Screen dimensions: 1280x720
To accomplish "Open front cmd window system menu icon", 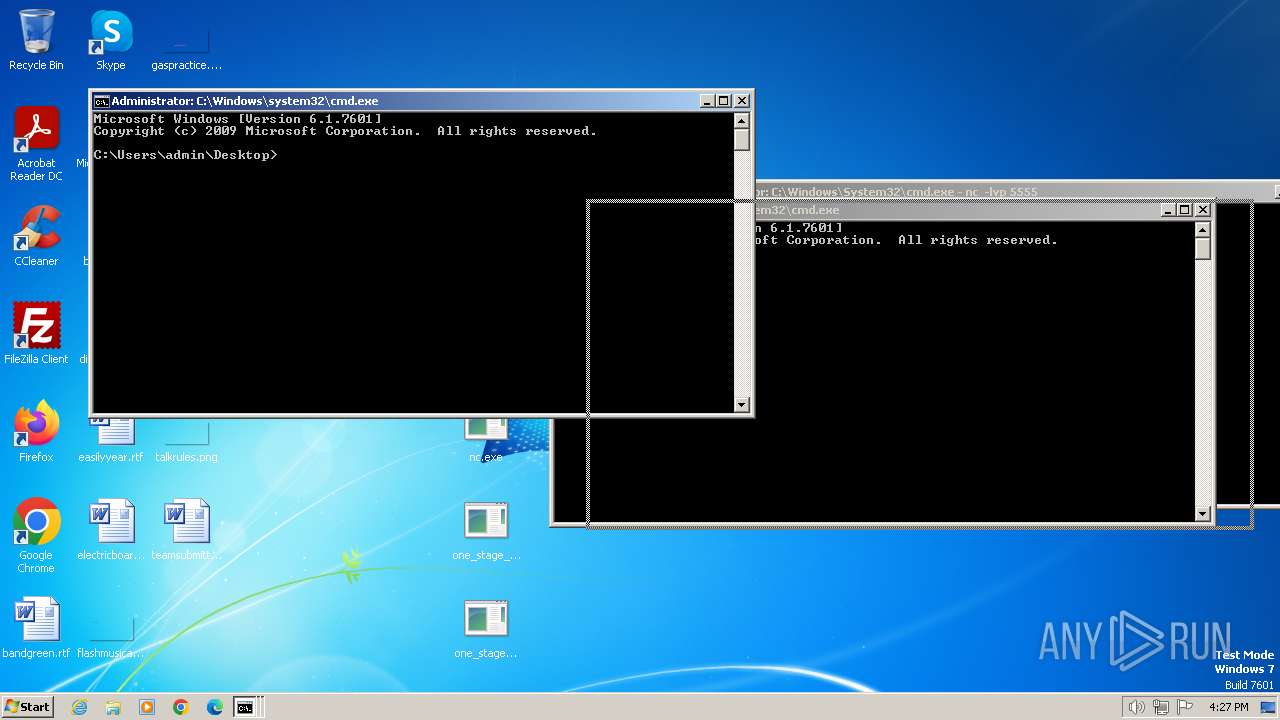I will 101,101.
